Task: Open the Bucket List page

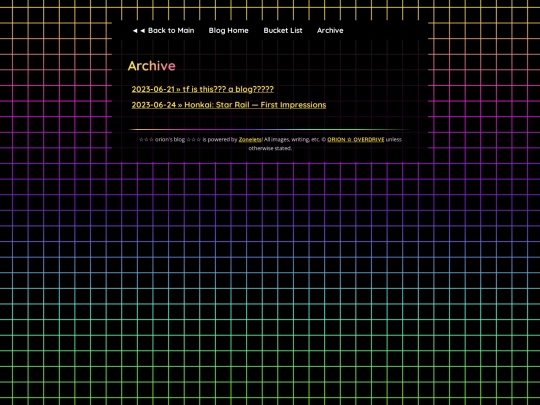Action: point(283,30)
